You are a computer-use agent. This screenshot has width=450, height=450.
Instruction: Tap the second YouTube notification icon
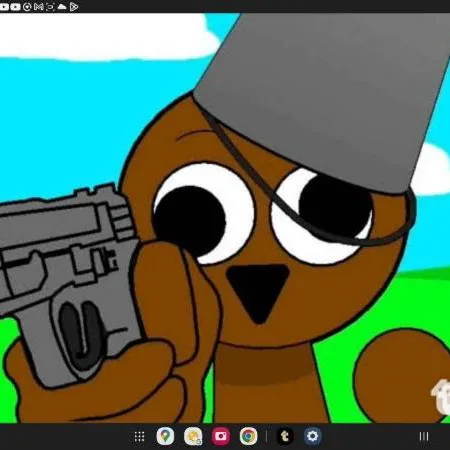coord(15,6)
